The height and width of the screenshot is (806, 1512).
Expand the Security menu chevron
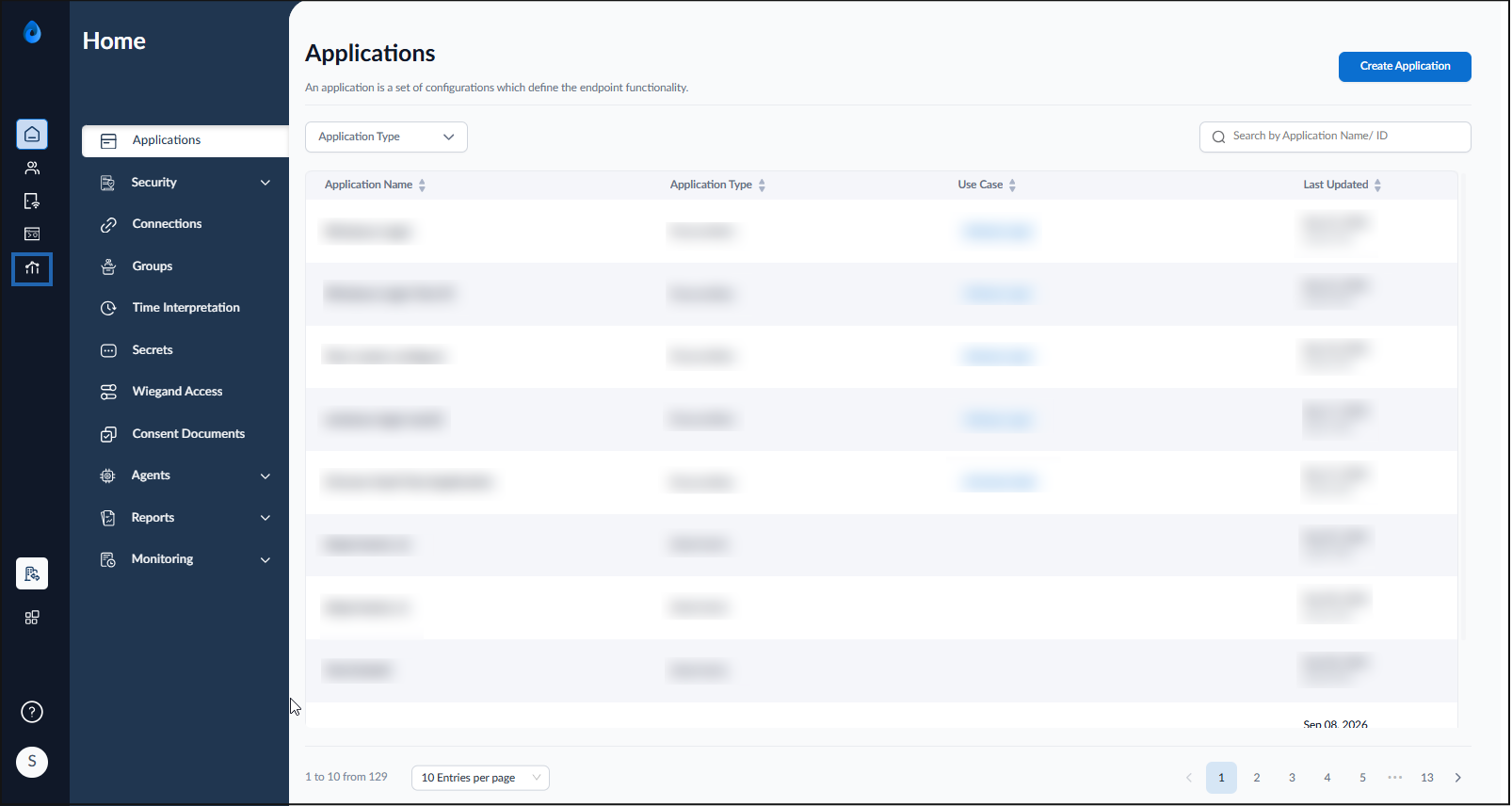coord(265,183)
